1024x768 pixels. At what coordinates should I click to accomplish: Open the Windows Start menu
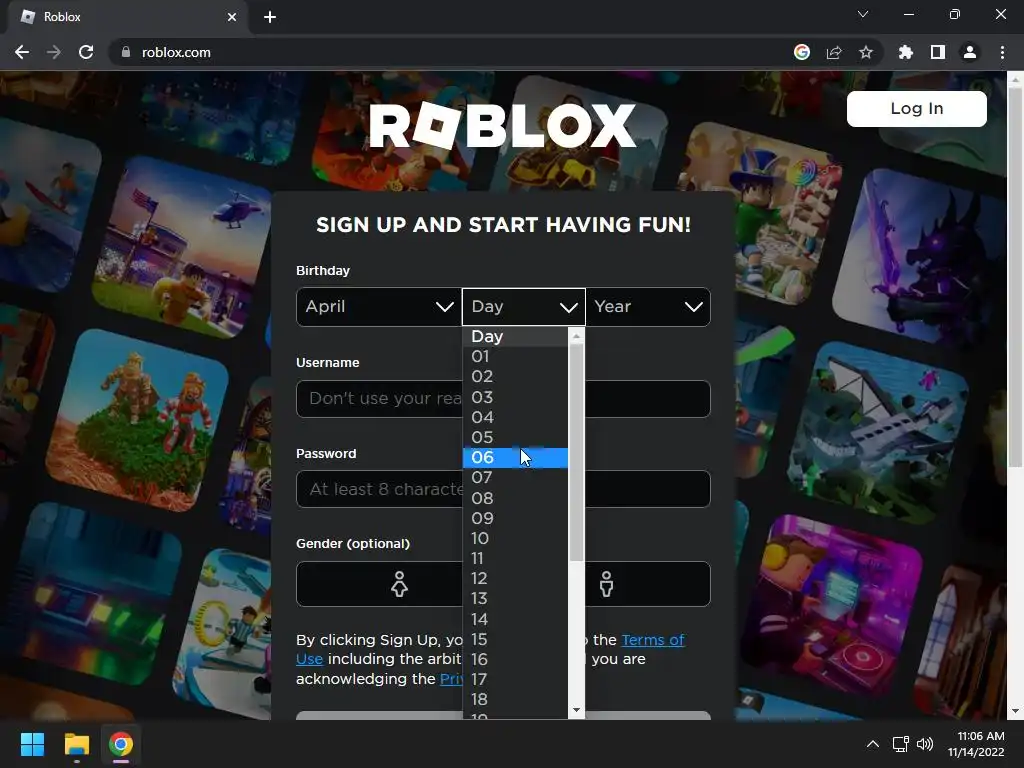[x=32, y=744]
